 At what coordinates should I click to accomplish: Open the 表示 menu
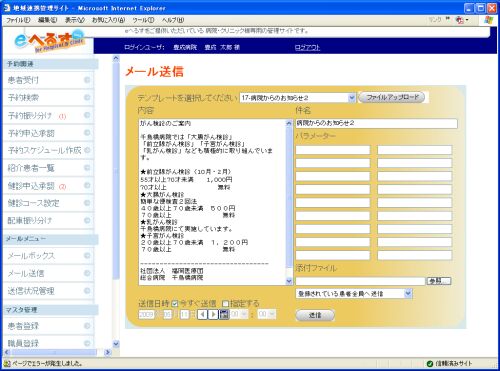[x=75, y=20]
